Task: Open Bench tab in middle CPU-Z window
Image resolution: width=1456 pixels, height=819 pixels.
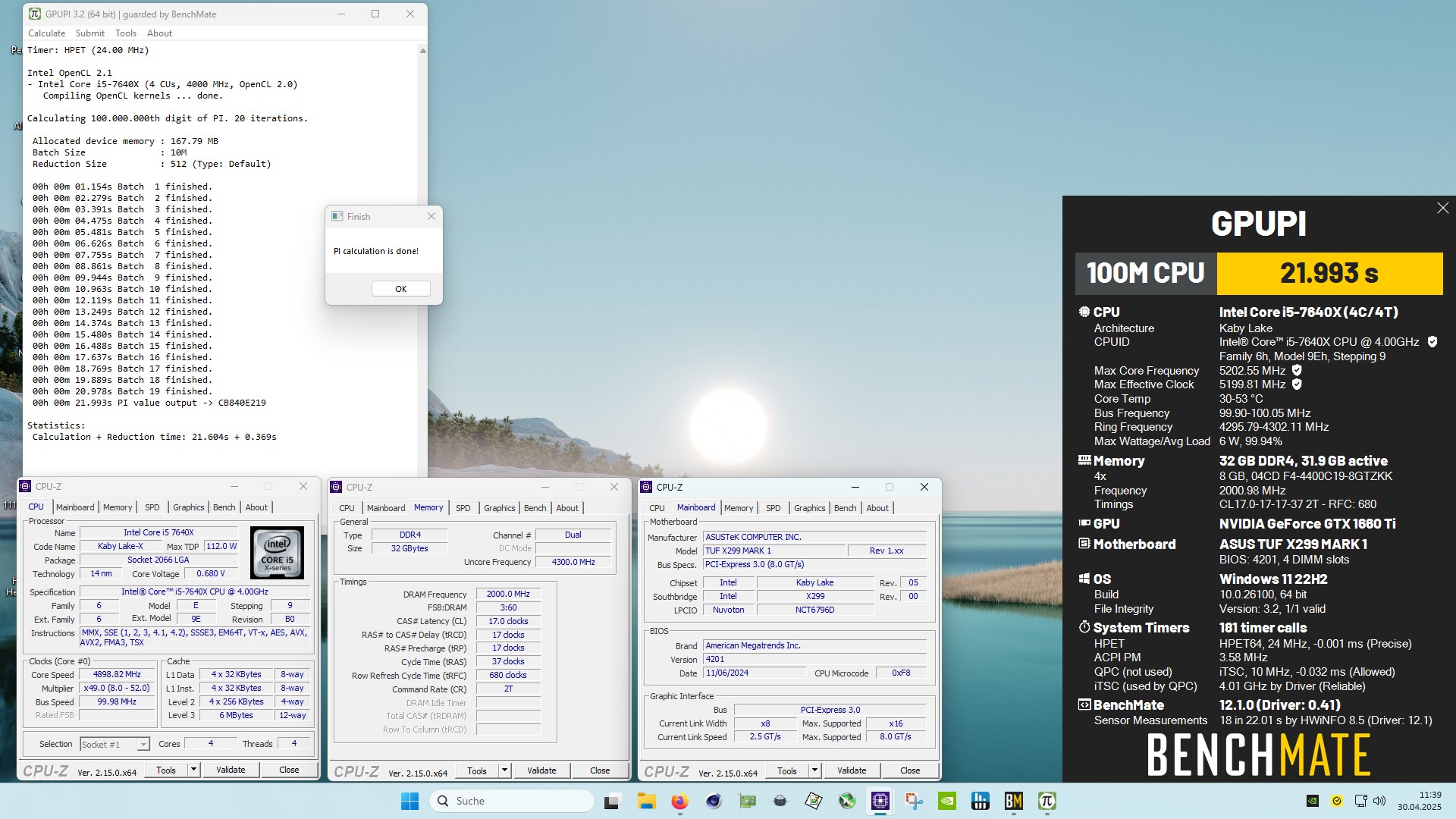Action: (535, 508)
